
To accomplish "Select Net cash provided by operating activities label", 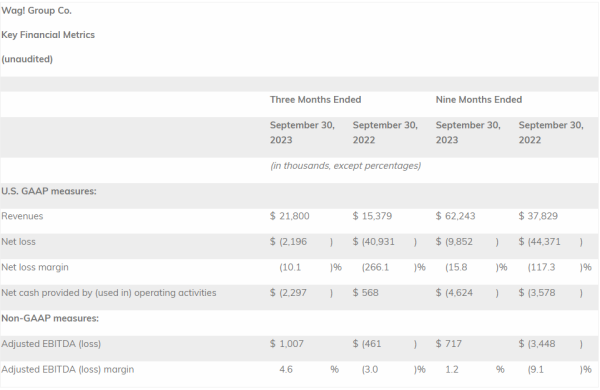I will [109, 293].
